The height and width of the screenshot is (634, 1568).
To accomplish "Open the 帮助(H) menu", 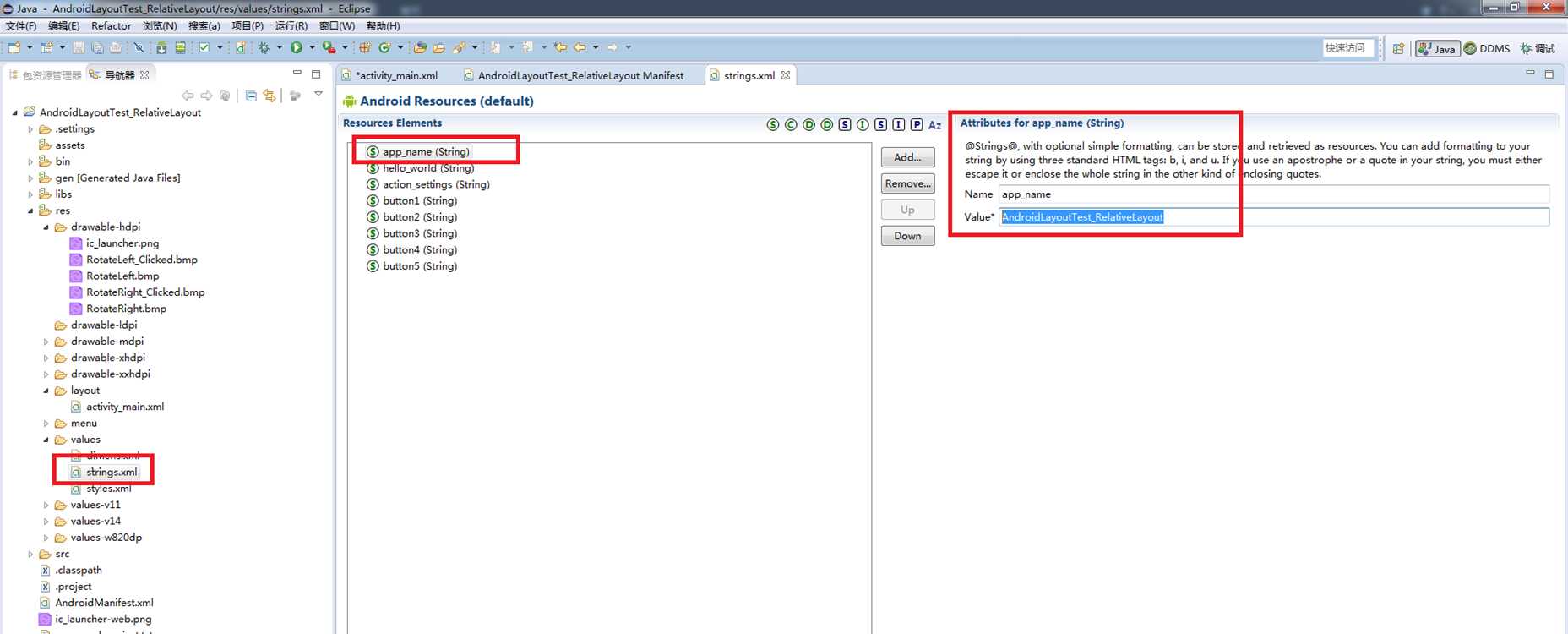I will [x=384, y=26].
